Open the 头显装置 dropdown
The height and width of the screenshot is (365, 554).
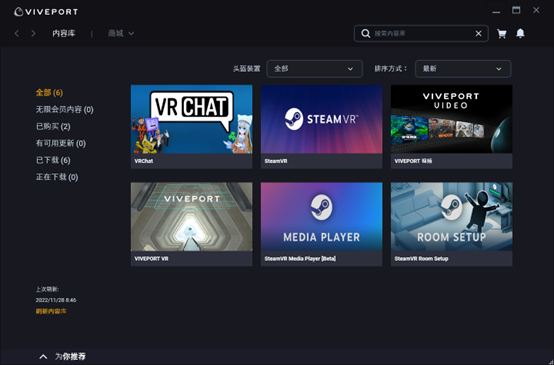point(314,69)
